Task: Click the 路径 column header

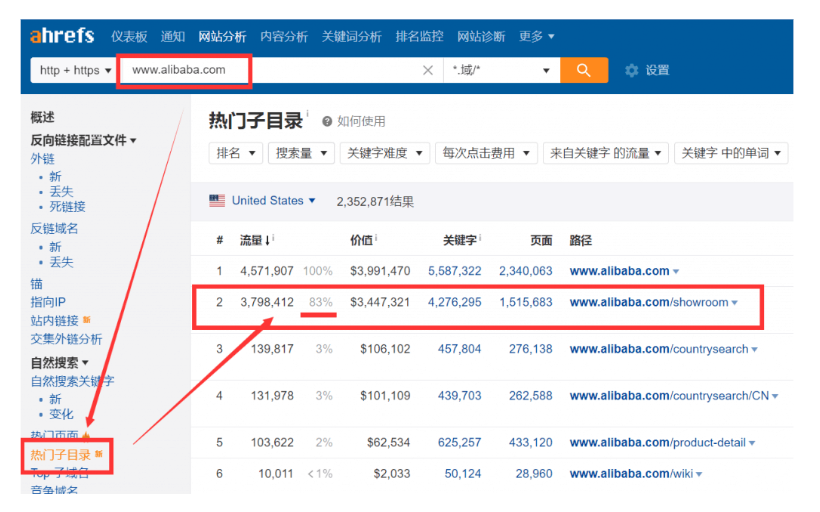Action: click(580, 240)
